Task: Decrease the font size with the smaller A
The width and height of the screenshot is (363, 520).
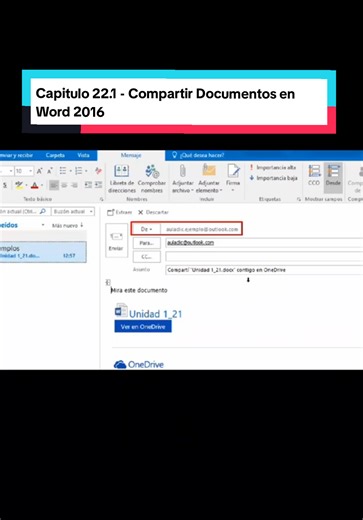Action: pos(50,171)
